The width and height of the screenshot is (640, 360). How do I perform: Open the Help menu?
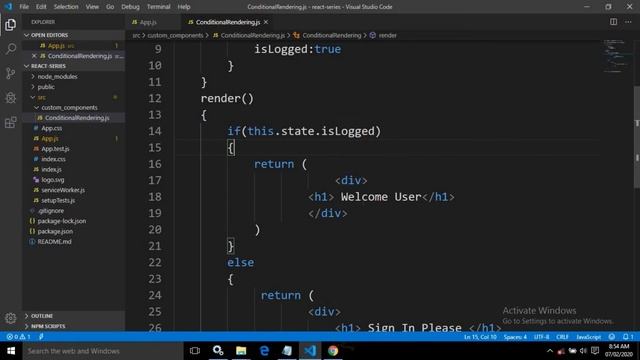coord(184,7)
